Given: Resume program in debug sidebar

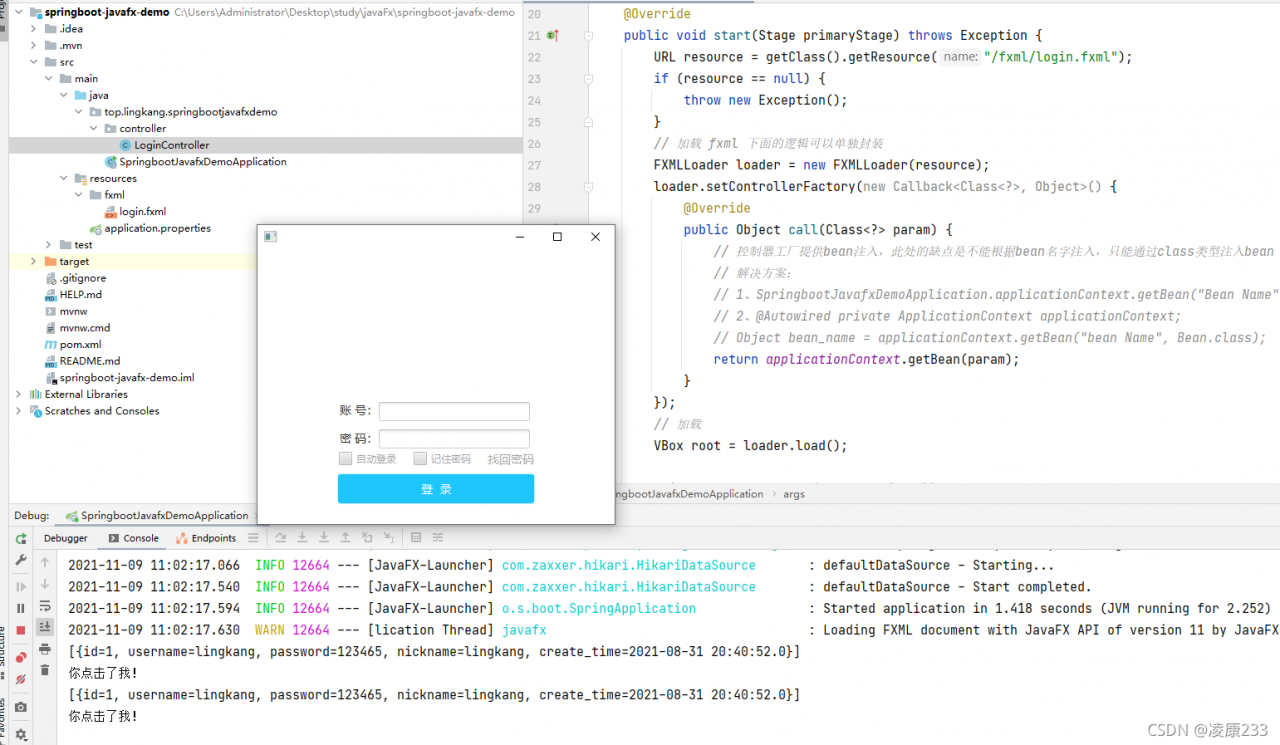Looking at the screenshot, I should click(x=20, y=587).
